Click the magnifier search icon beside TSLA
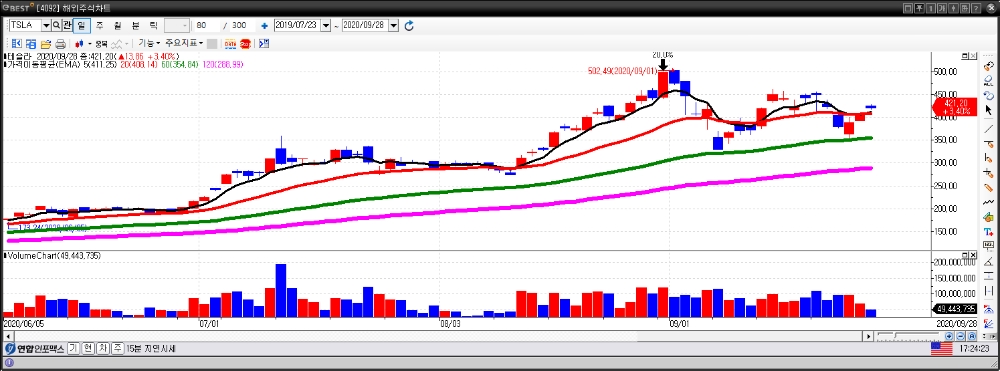 [x=56, y=25]
